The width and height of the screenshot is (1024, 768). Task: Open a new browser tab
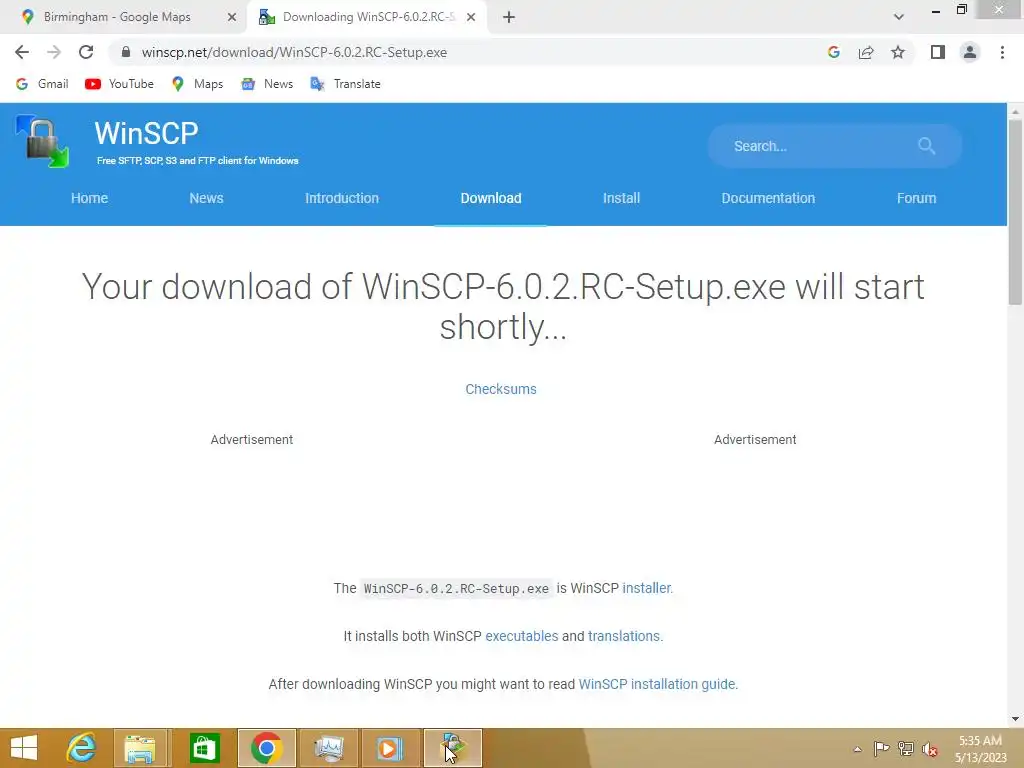(509, 18)
